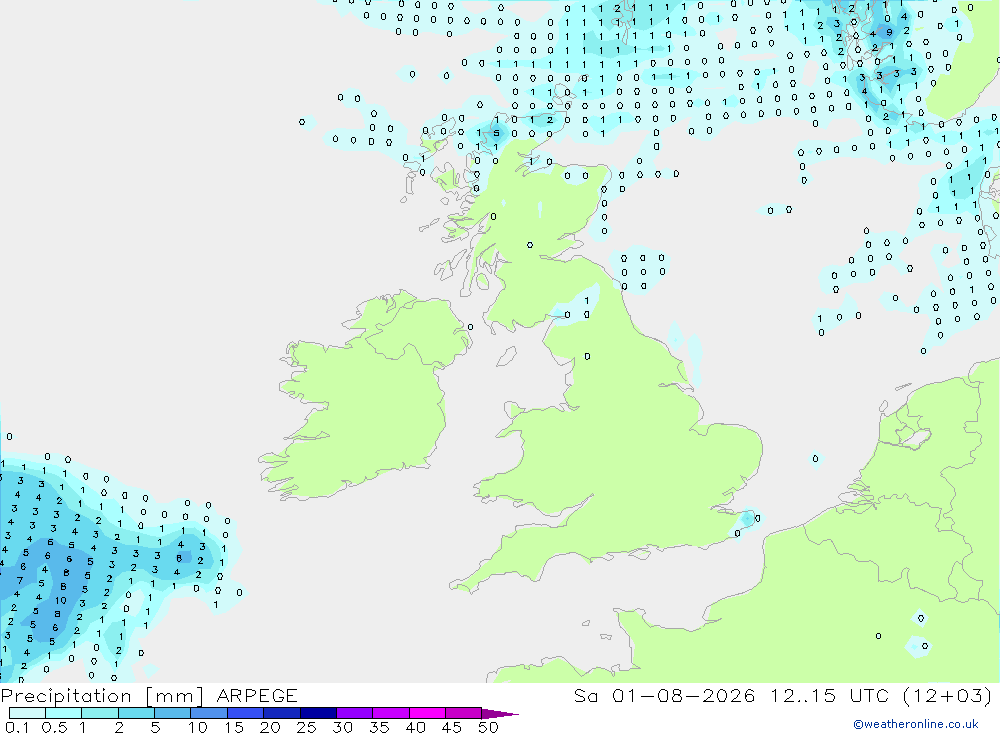The height and width of the screenshot is (733, 1000).
Task: Click the 15–20 mm legend color box
Action: [246, 713]
